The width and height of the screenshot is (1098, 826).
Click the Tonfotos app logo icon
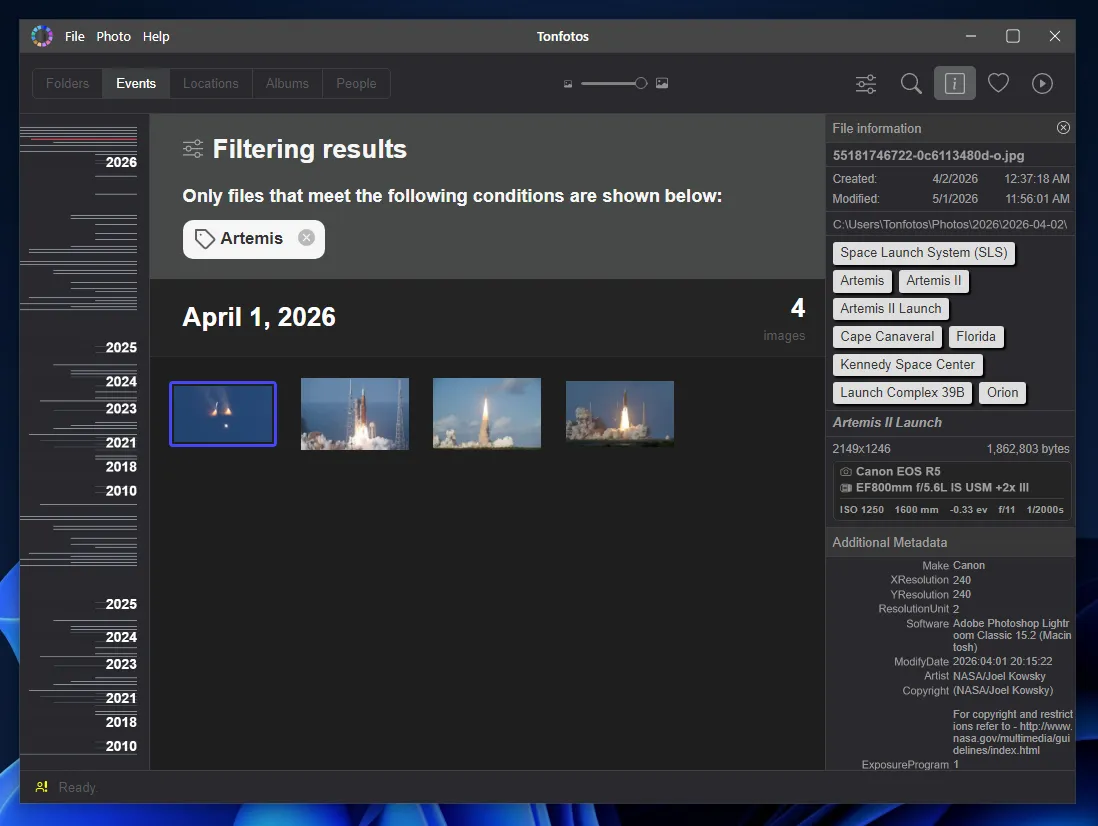[x=42, y=36]
